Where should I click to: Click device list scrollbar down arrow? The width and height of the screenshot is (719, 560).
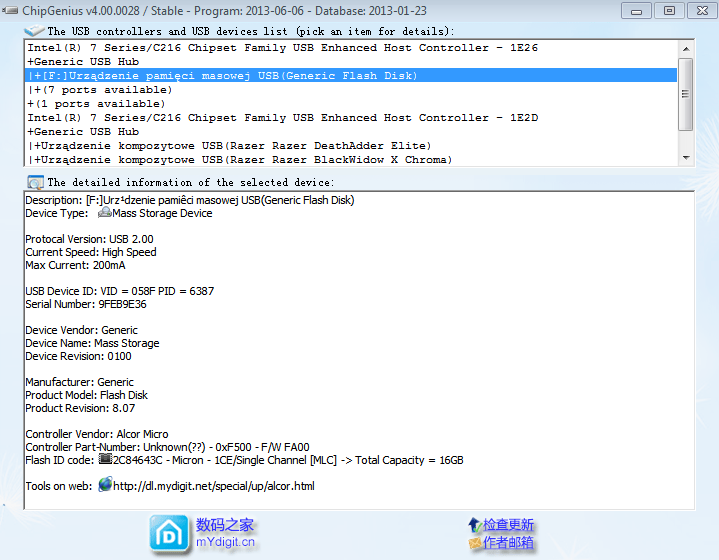686,158
